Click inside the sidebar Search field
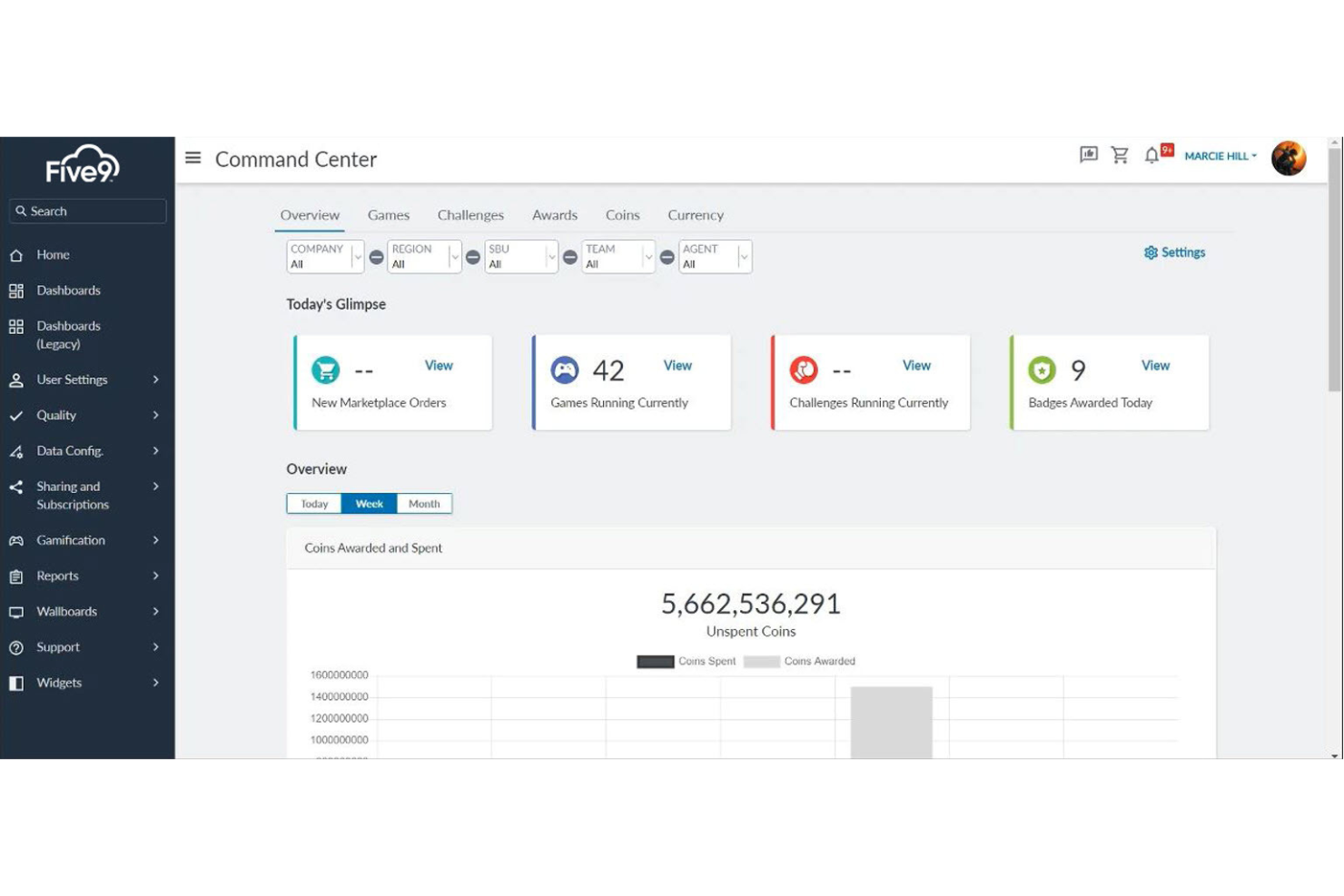 point(87,211)
